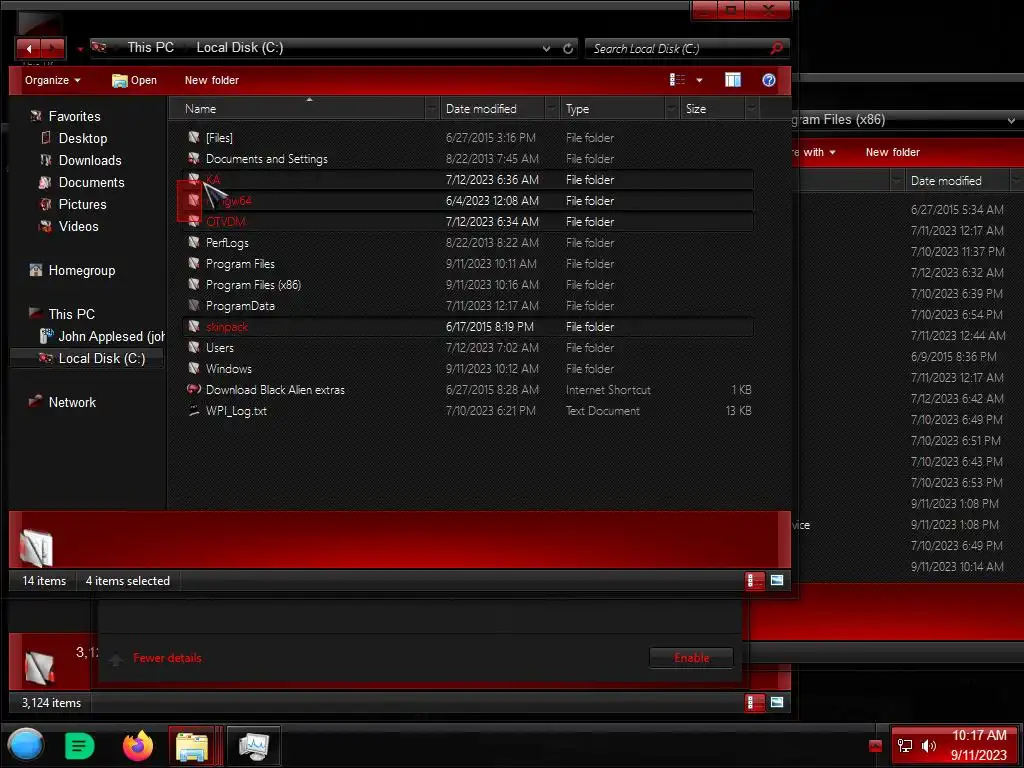Click the search magnifier icon

(776, 48)
